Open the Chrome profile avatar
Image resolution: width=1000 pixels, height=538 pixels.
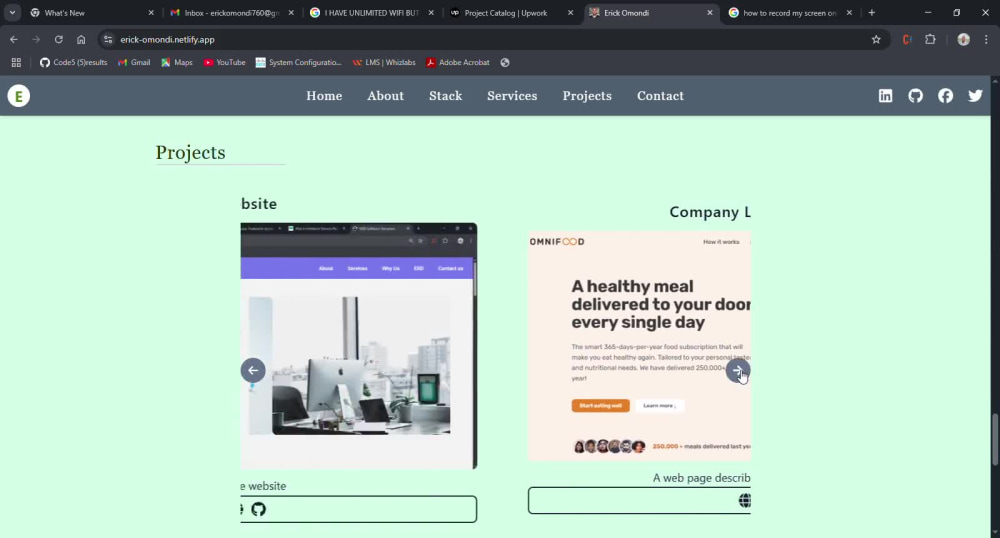click(x=964, y=40)
